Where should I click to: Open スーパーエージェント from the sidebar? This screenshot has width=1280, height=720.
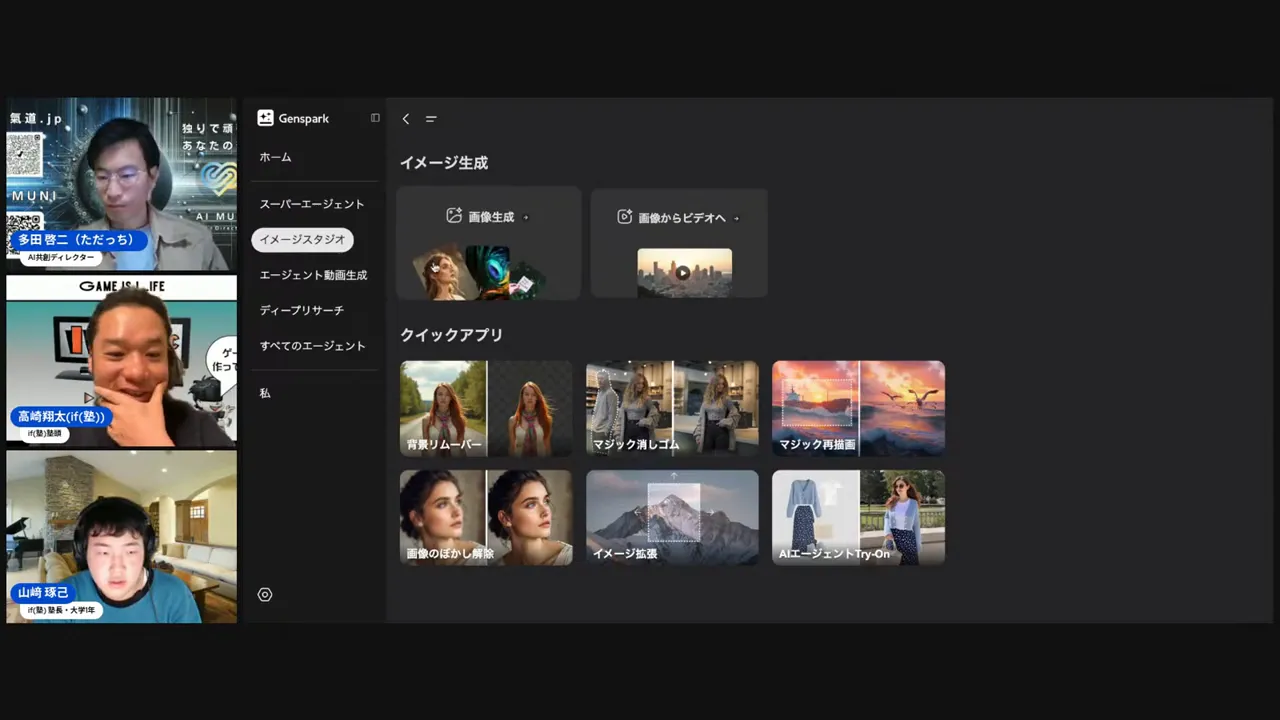pos(311,203)
